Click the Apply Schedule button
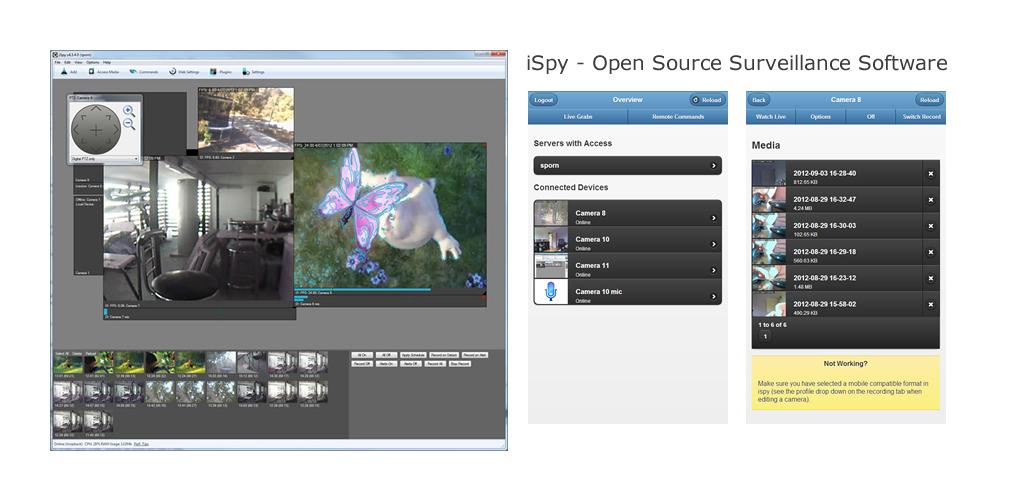Screen dimensions: 1024x500 pos(413,355)
